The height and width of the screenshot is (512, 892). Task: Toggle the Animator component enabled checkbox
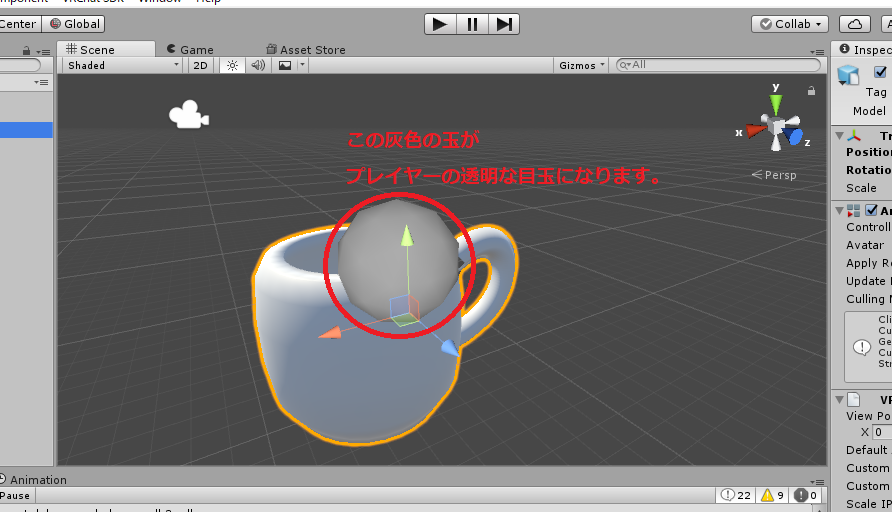click(x=871, y=210)
